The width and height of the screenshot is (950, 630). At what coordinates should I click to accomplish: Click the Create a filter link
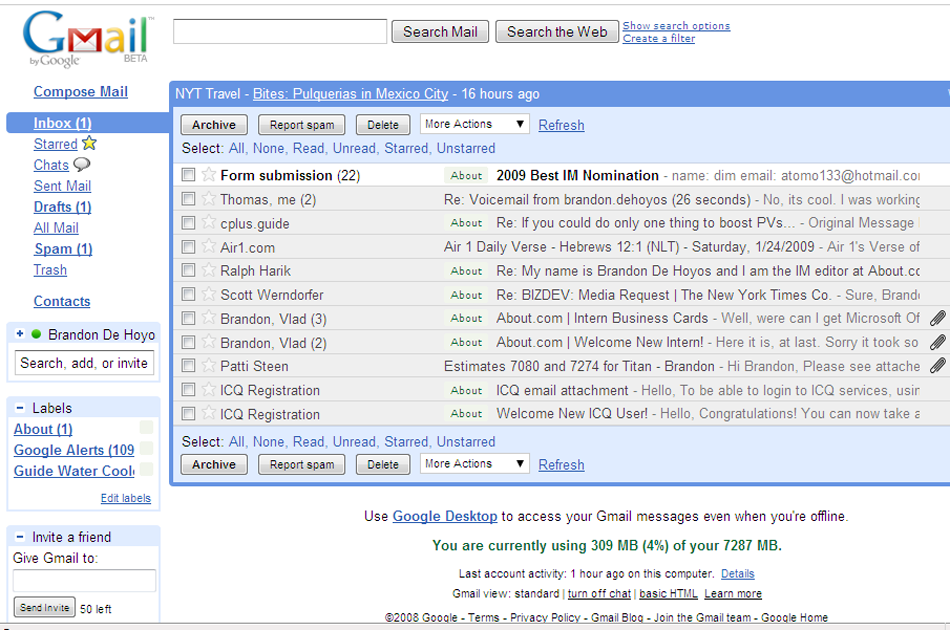[659, 38]
